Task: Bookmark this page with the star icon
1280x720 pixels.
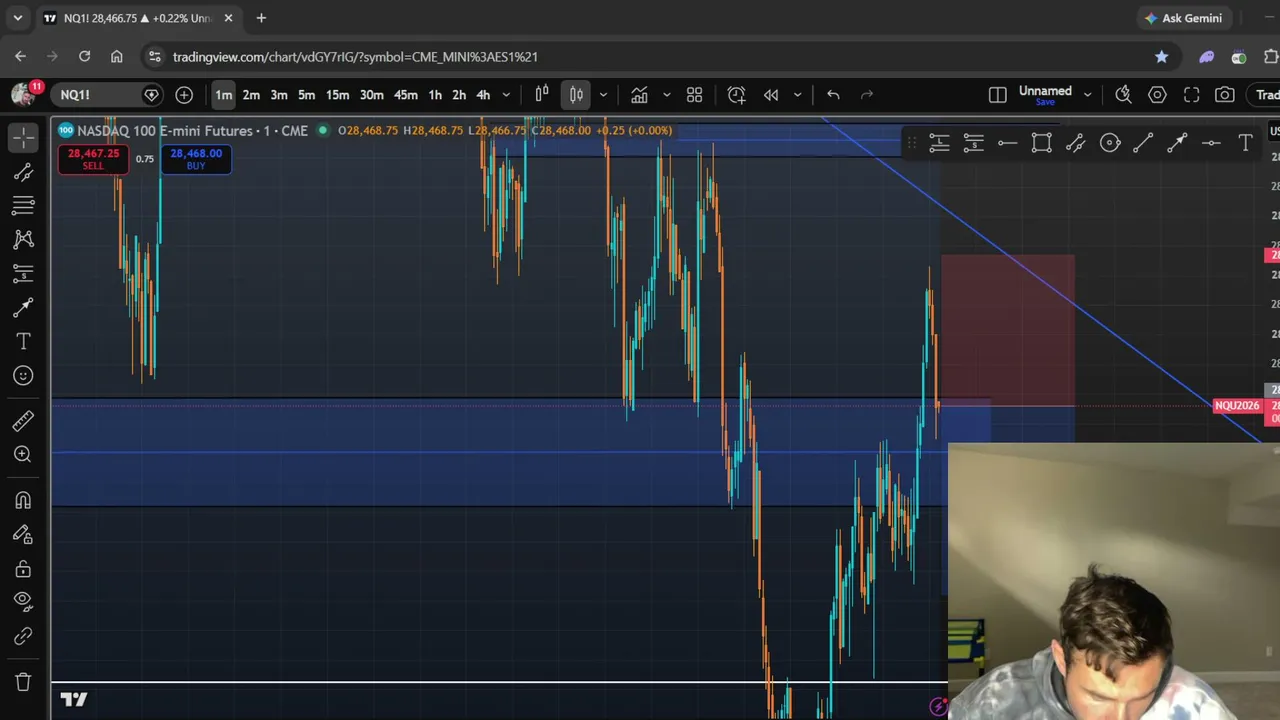Action: 1161,57
